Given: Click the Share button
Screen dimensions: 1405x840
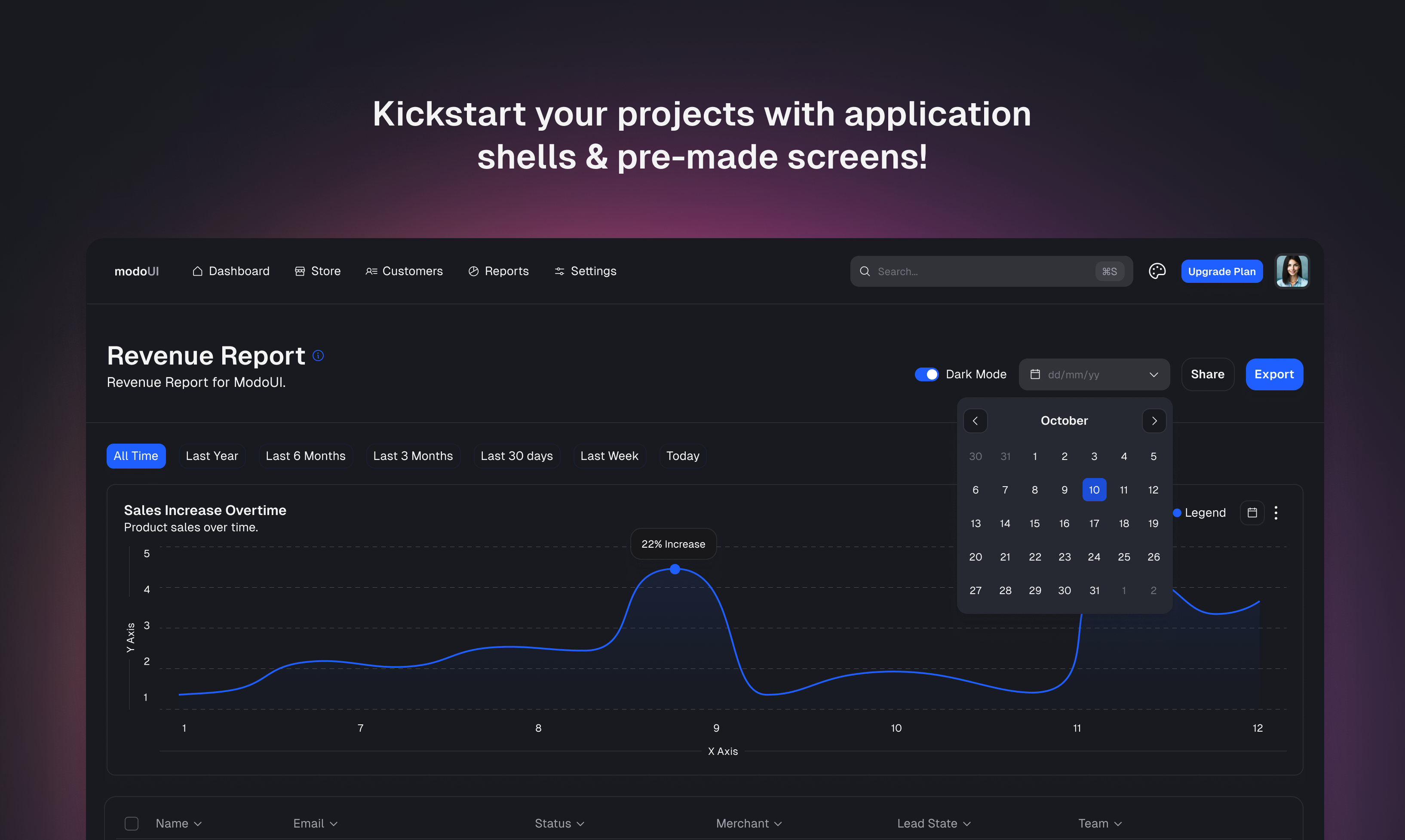Looking at the screenshot, I should tap(1207, 374).
